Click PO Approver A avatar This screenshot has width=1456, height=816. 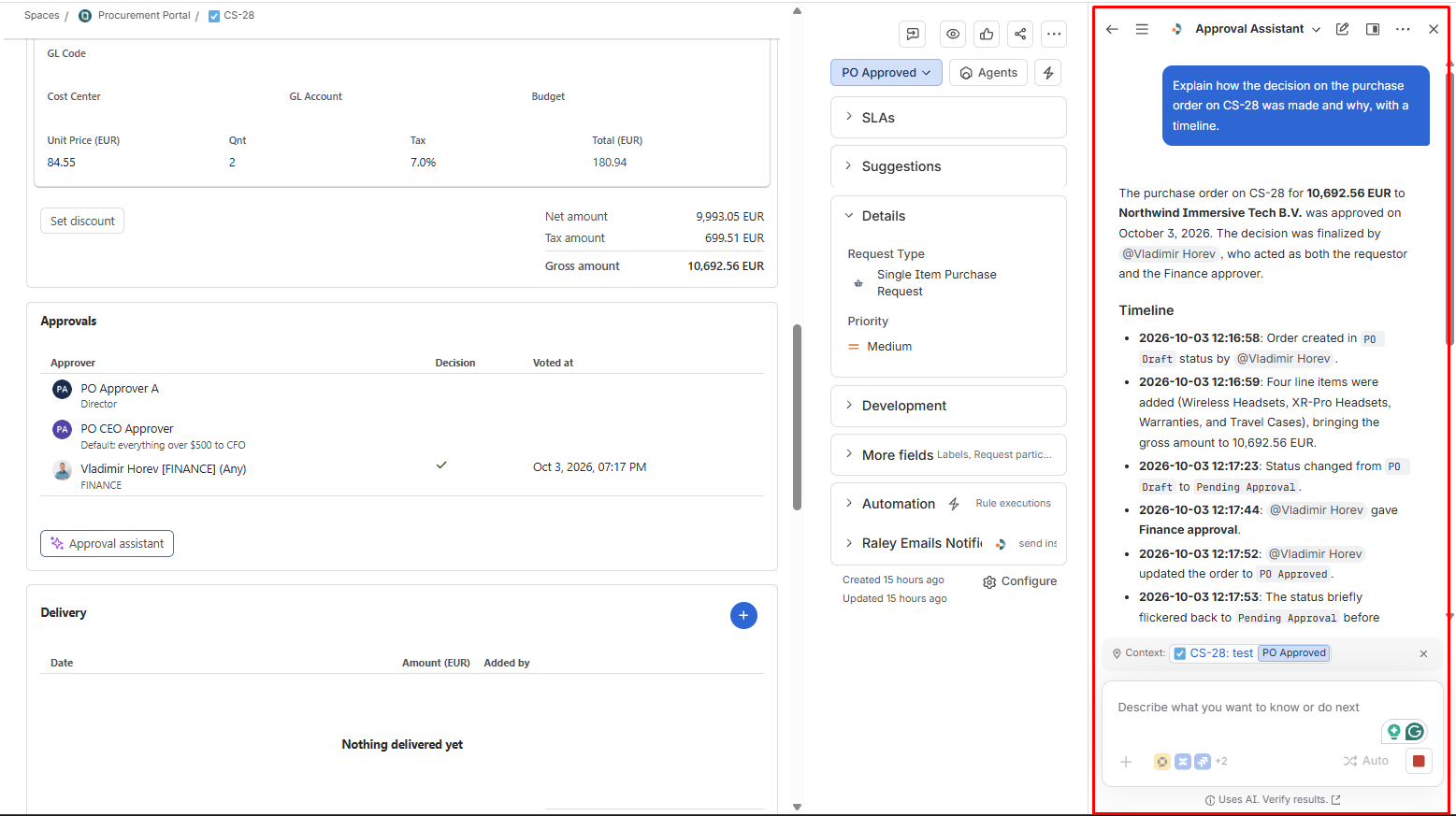pos(62,389)
